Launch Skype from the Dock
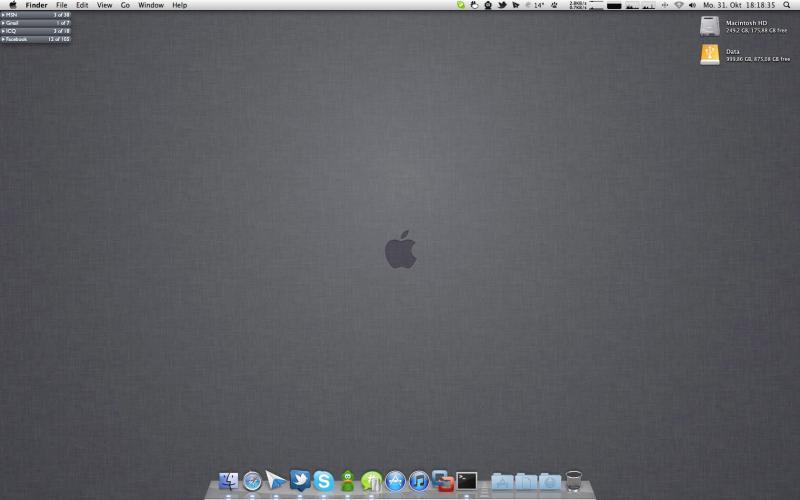 tap(323, 481)
